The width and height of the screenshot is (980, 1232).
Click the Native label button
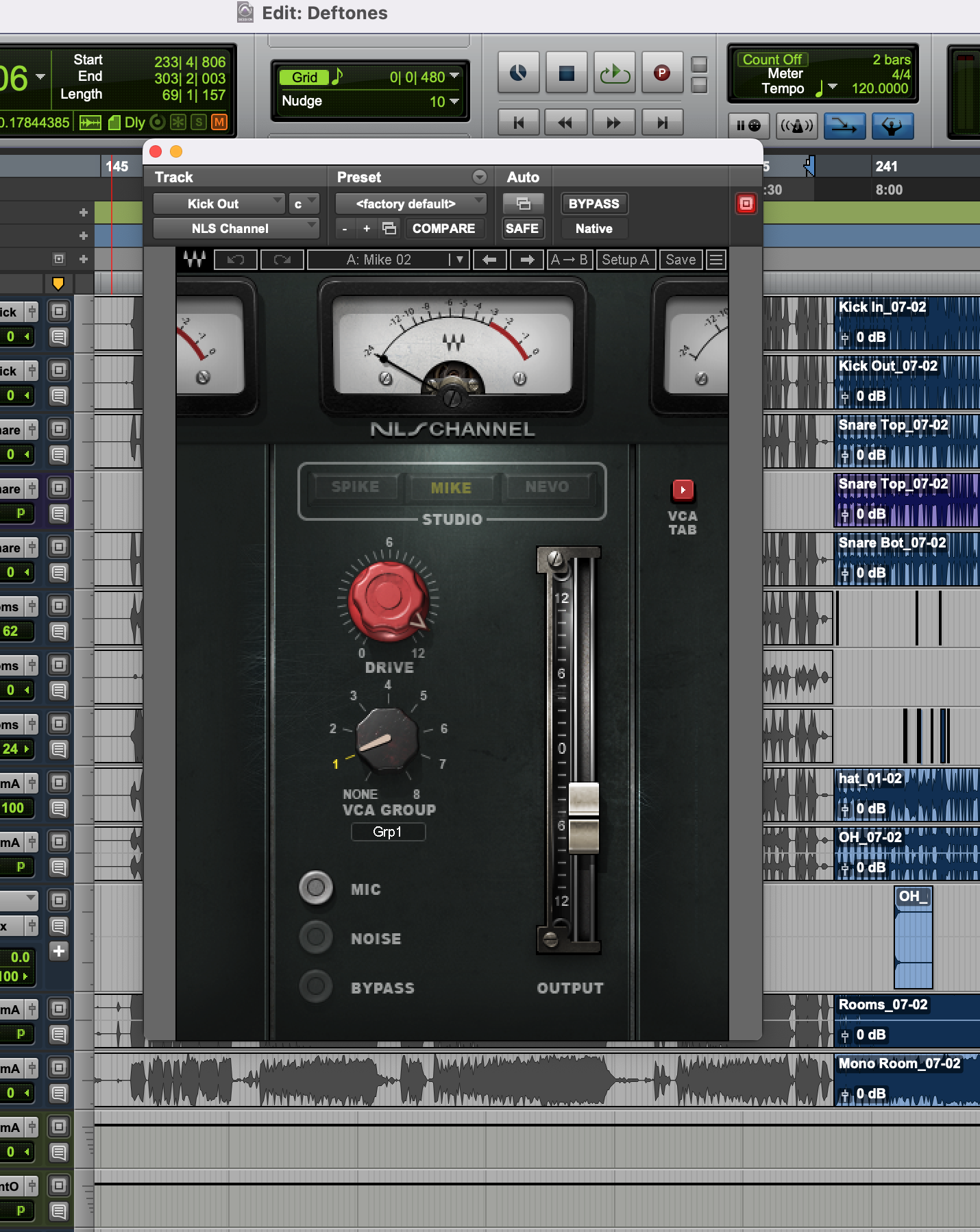593,228
